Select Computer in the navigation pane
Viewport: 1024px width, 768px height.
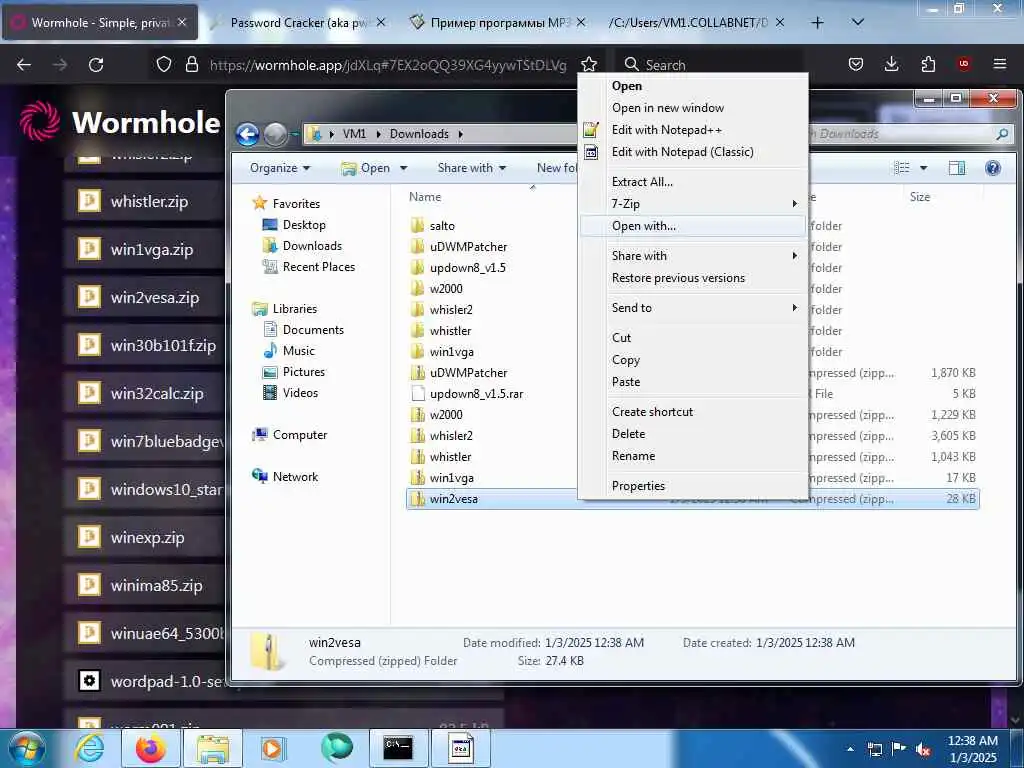pos(300,434)
